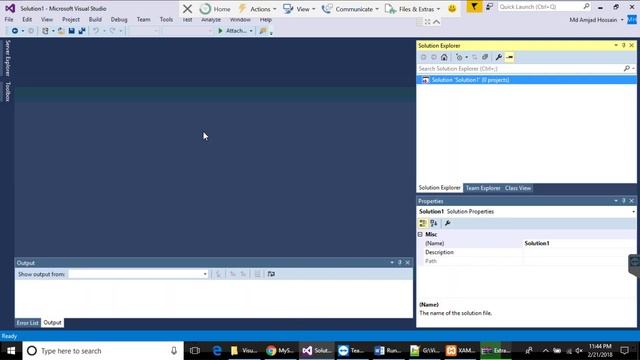The width and height of the screenshot is (640, 360).
Task: Open Properties panel window position dropdown
Action: (x=616, y=201)
